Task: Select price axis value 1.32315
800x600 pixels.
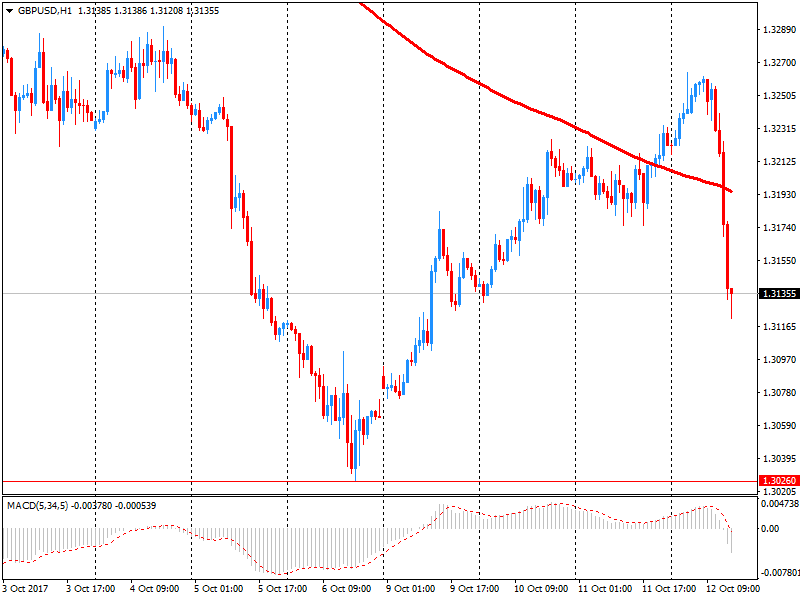Action: click(x=779, y=129)
